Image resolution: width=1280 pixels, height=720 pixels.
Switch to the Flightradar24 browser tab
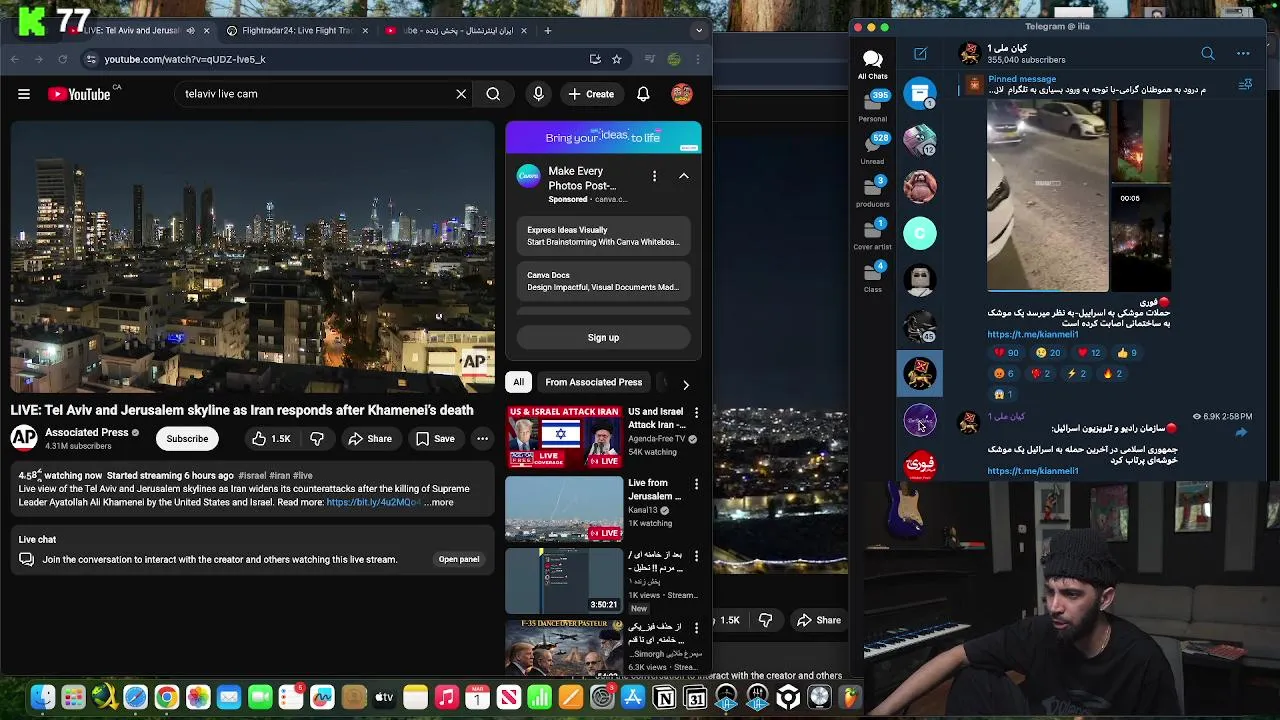pos(296,31)
